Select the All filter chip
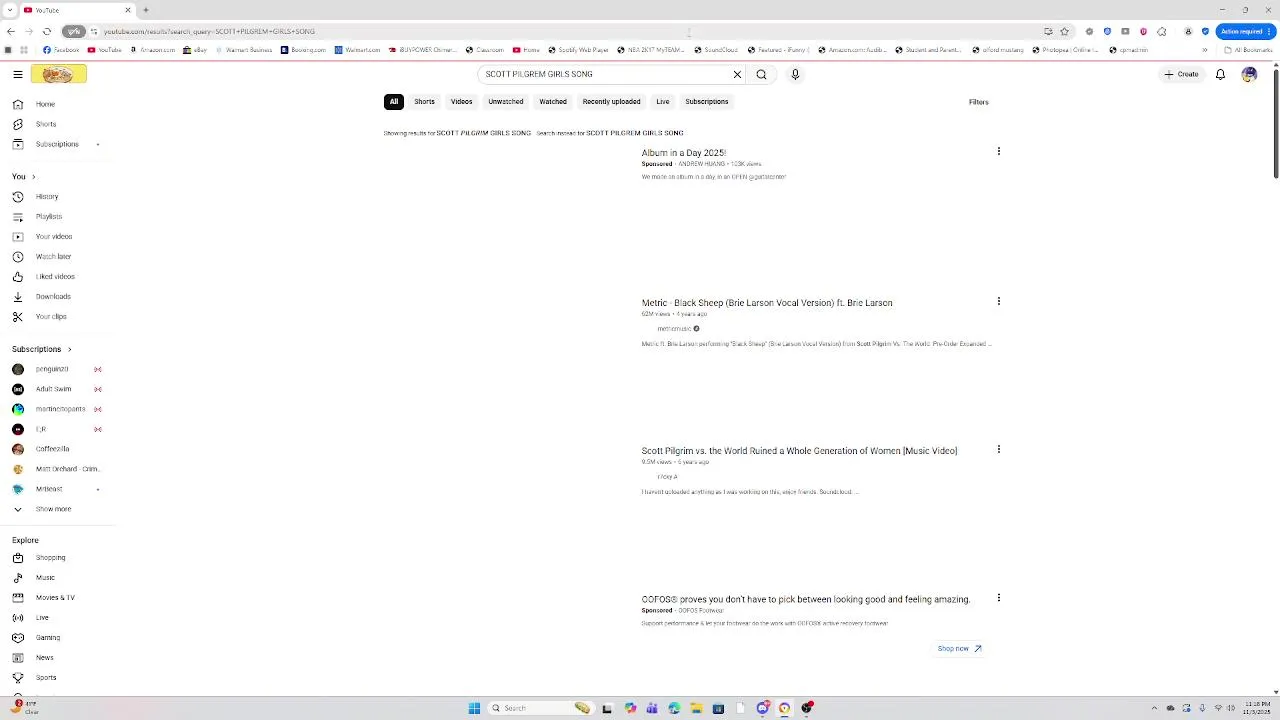Screen dimensions: 1280x720 (394, 101)
